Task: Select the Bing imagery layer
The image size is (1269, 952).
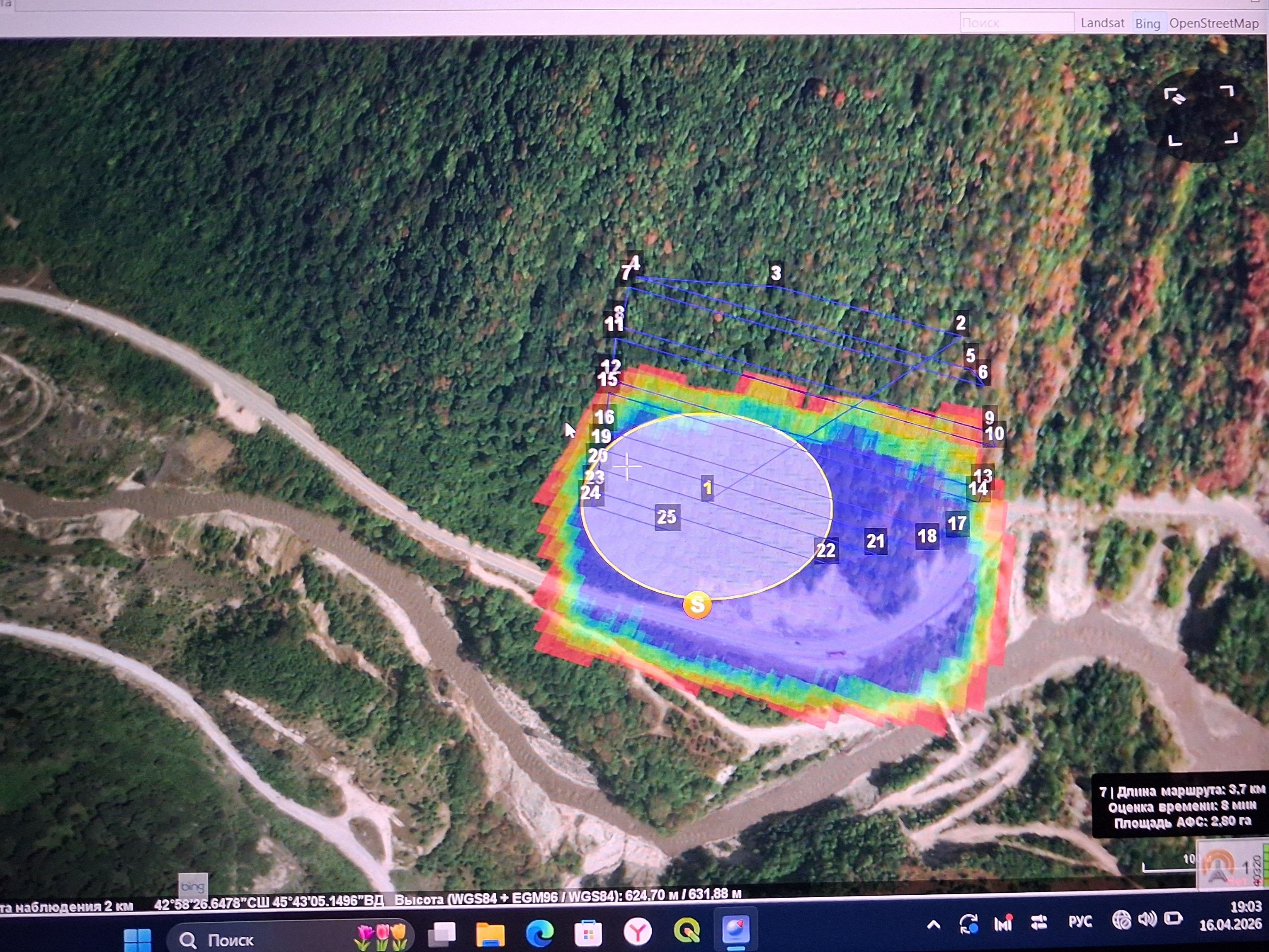Action: [1148, 24]
